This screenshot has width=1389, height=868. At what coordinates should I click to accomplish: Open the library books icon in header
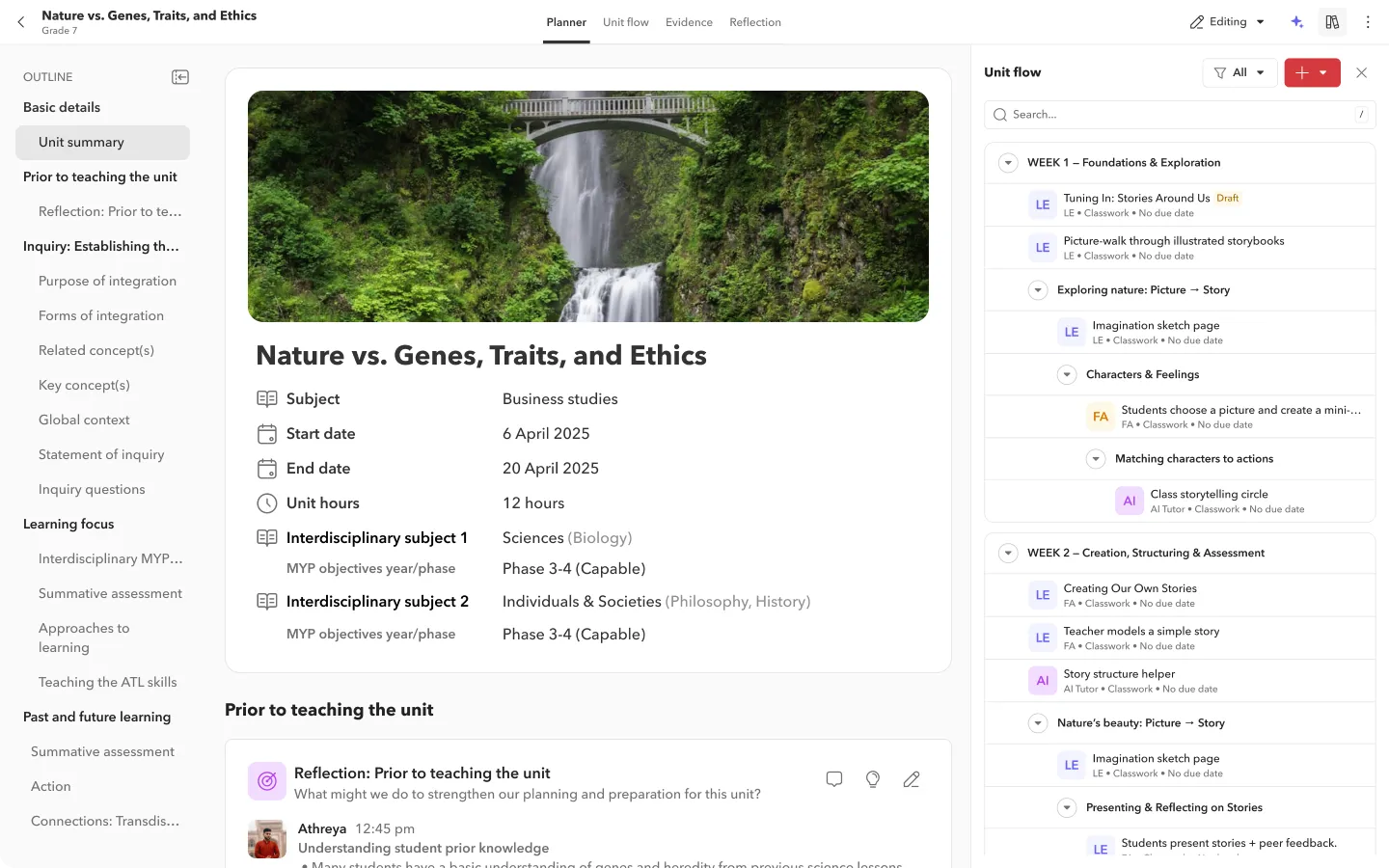(x=1332, y=22)
